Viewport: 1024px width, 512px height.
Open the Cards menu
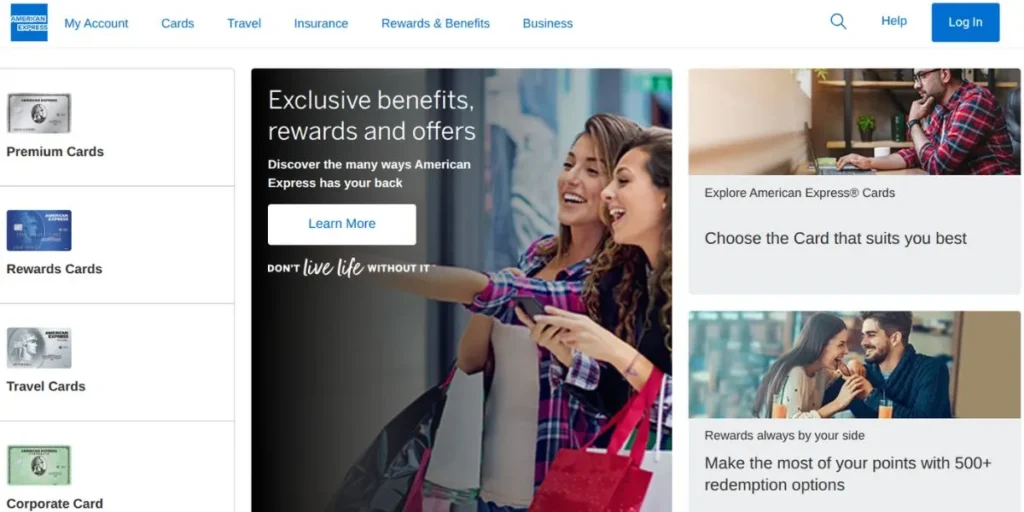point(178,24)
